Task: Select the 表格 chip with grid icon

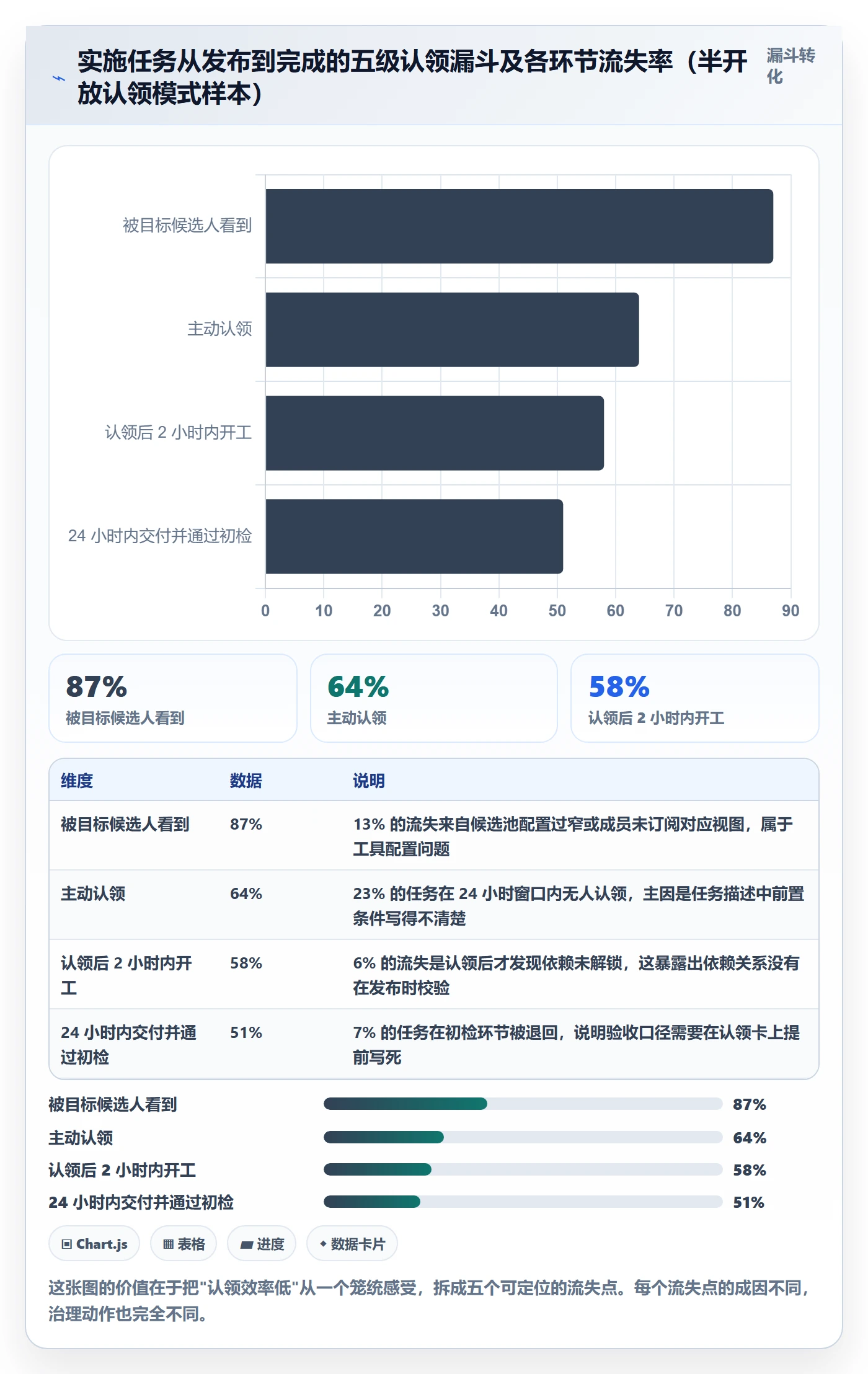Action: tap(184, 1243)
